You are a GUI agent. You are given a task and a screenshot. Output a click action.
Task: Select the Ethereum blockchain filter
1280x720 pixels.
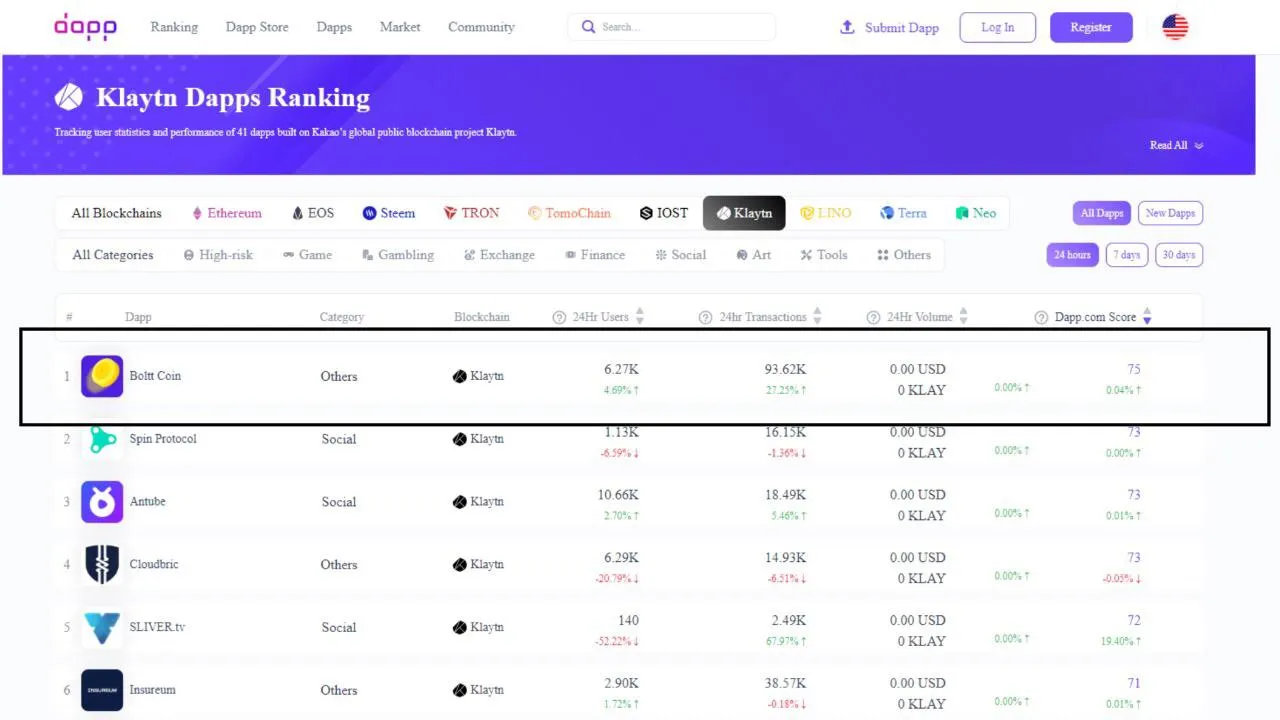[x=226, y=213]
